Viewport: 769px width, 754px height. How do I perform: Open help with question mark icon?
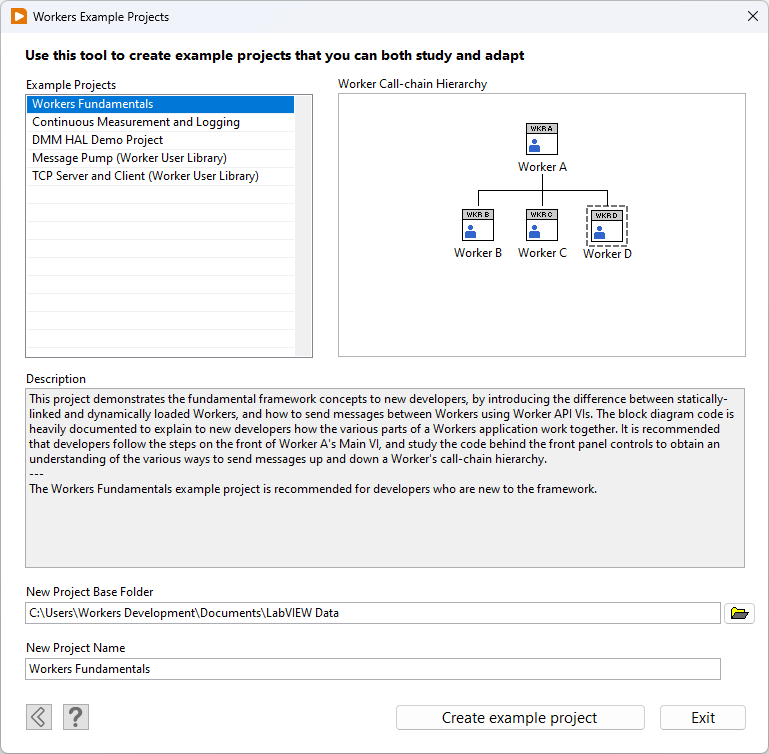point(76,716)
